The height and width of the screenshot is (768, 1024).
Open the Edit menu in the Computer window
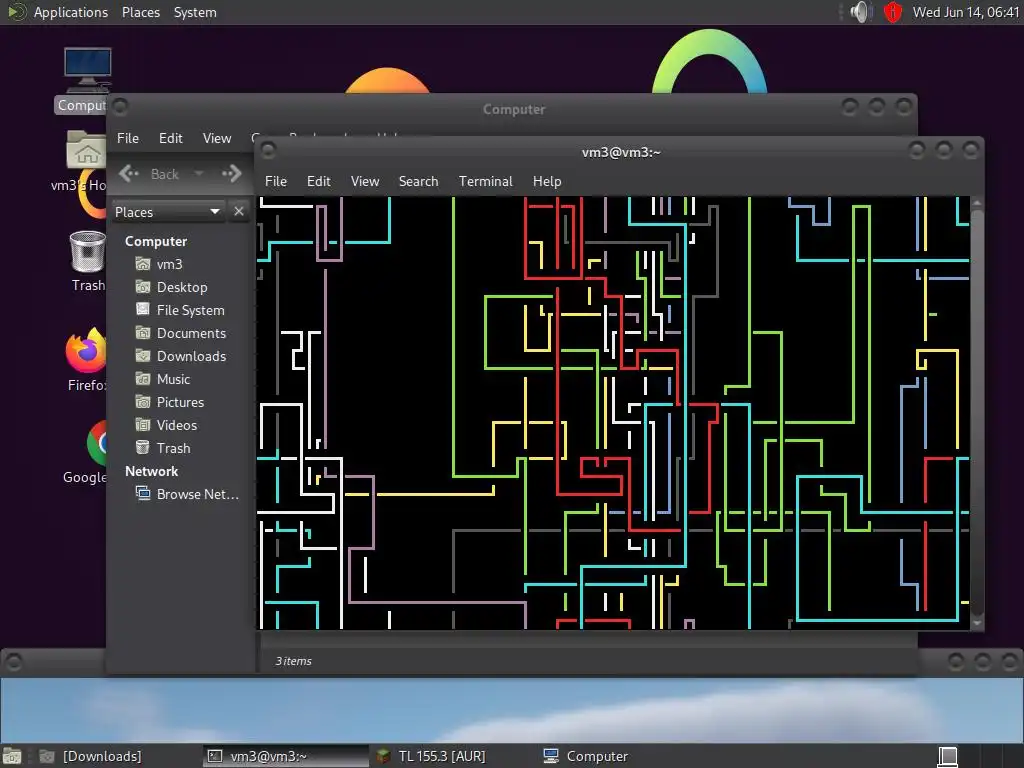(x=170, y=138)
